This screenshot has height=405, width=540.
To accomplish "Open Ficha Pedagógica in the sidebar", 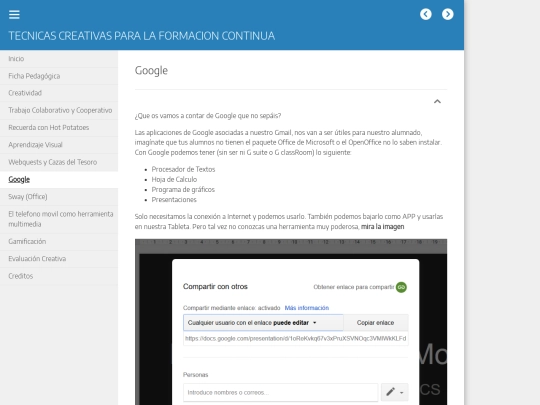I will [x=59, y=76].
